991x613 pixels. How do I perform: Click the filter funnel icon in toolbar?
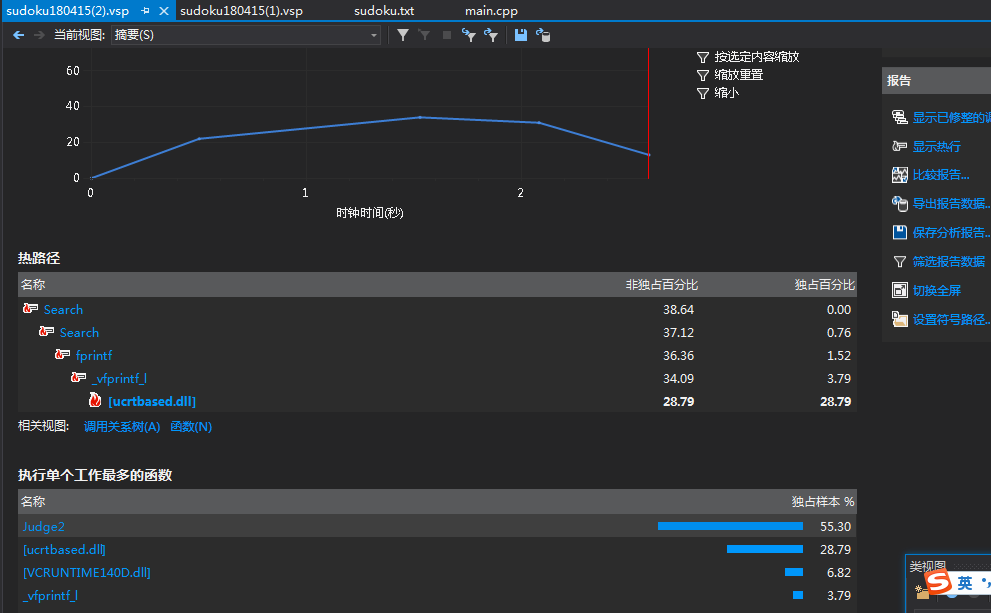tap(403, 35)
